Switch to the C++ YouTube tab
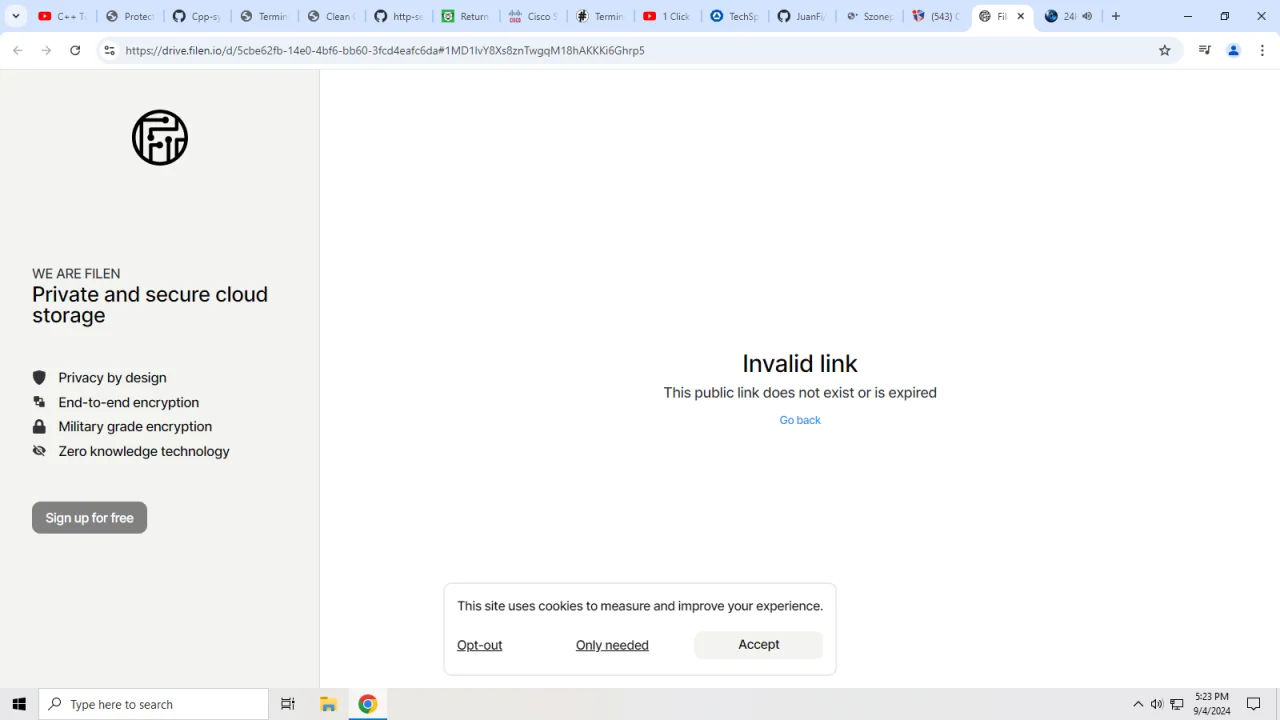 point(62,16)
